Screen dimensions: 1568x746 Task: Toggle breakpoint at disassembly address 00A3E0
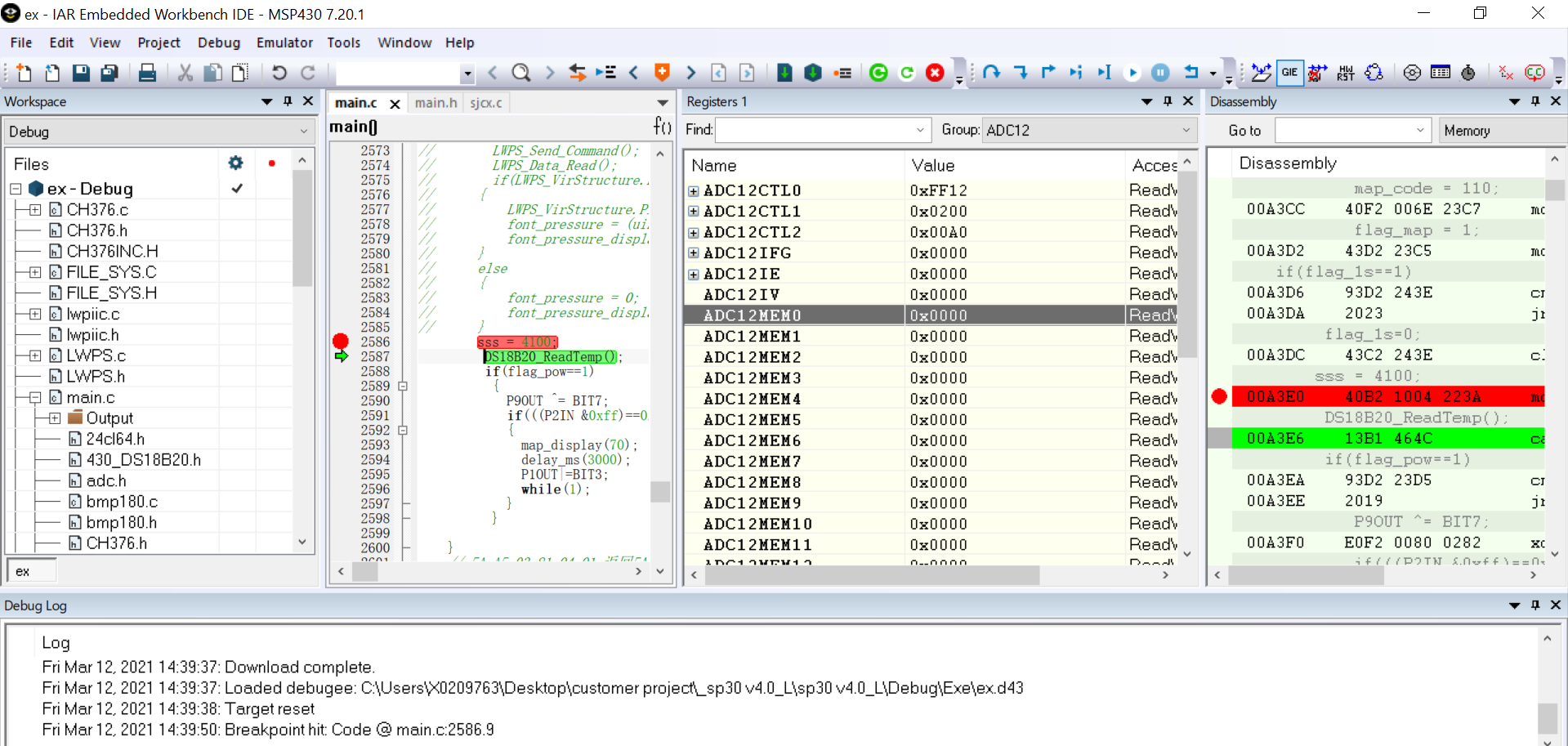pos(1219,396)
